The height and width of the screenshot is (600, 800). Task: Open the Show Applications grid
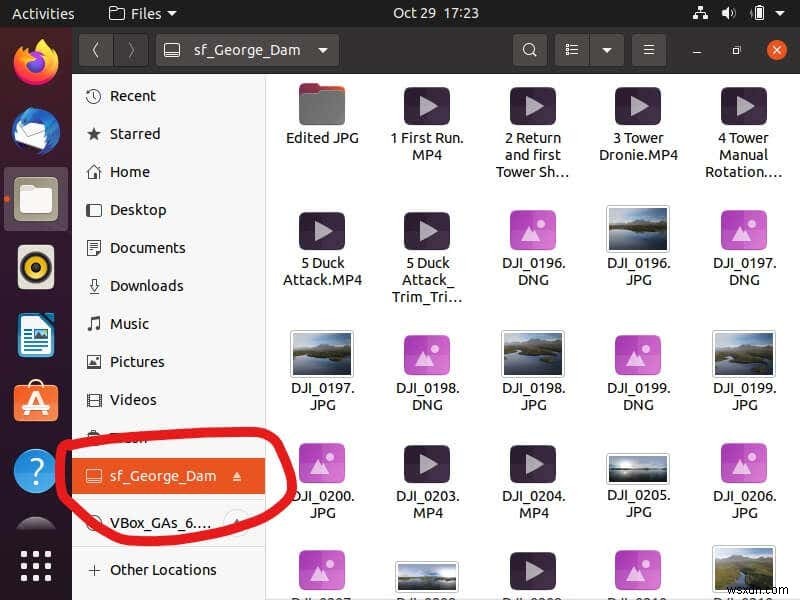pyautogui.click(x=35, y=565)
